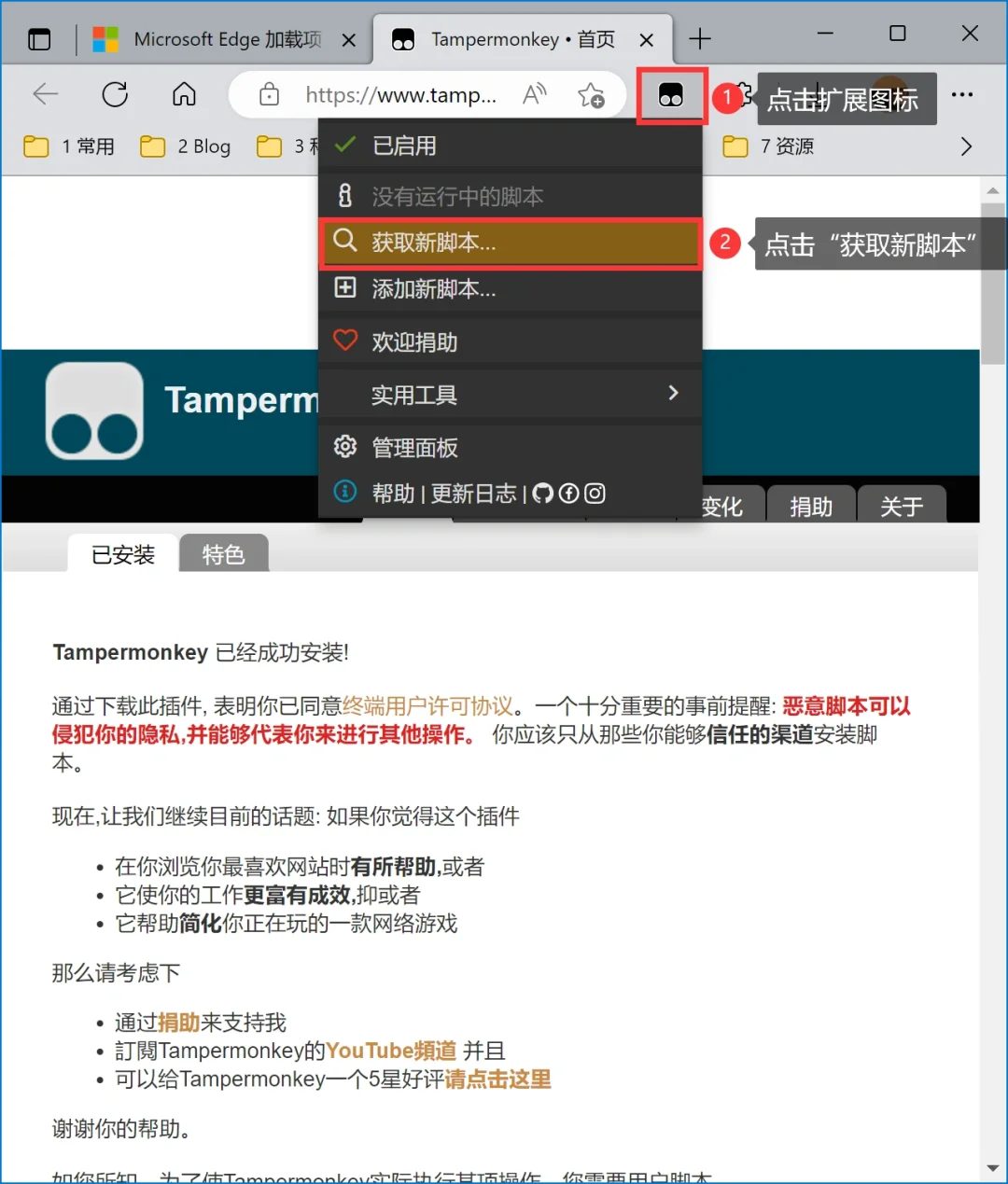1008x1184 pixels.
Task: Open the Edge settings ellipsis menu
Action: click(962, 94)
